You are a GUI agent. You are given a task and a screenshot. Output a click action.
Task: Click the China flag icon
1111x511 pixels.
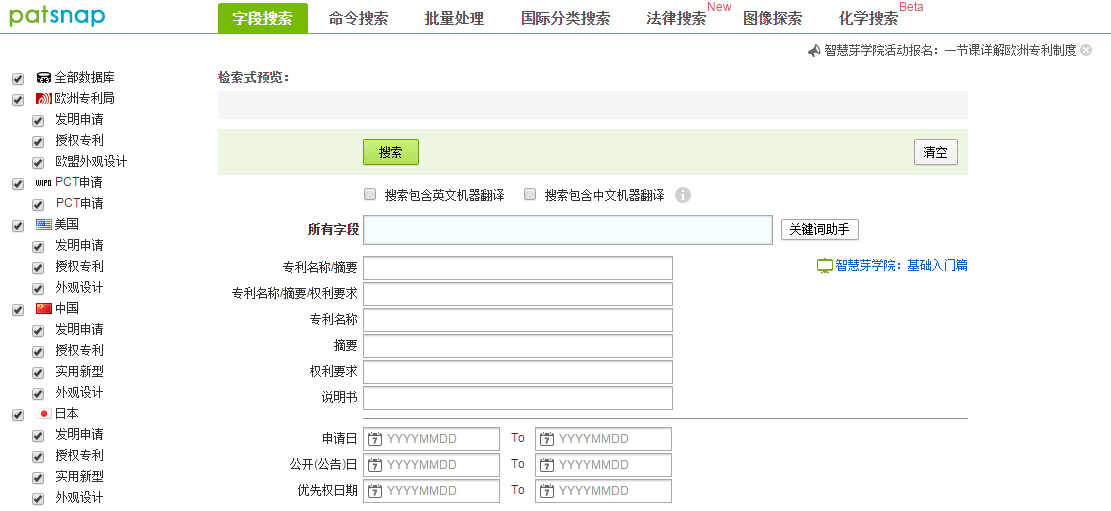pyautogui.click(x=43, y=308)
